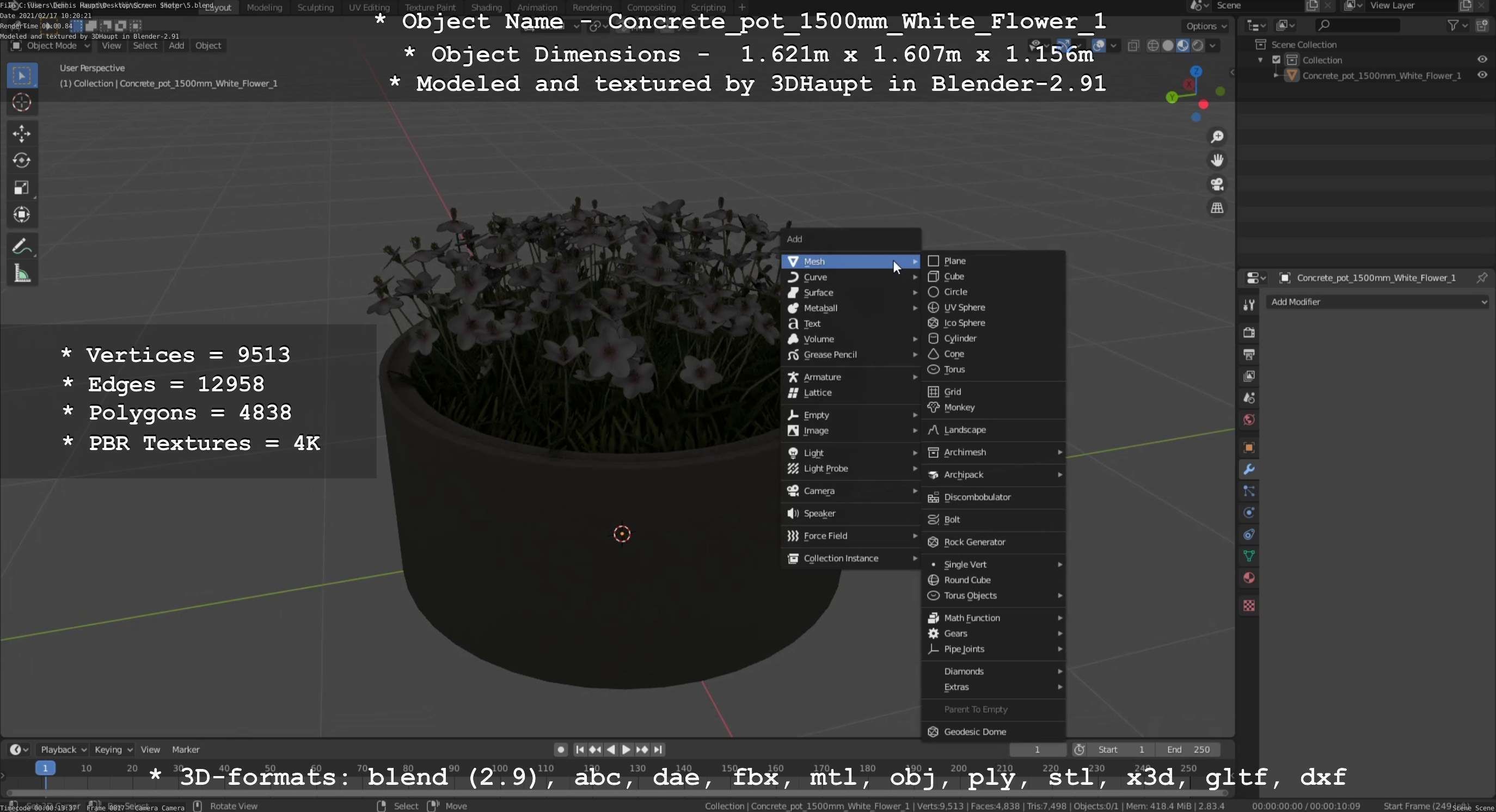Open the View Layer properties tab
1496x812 pixels.
1249,376
